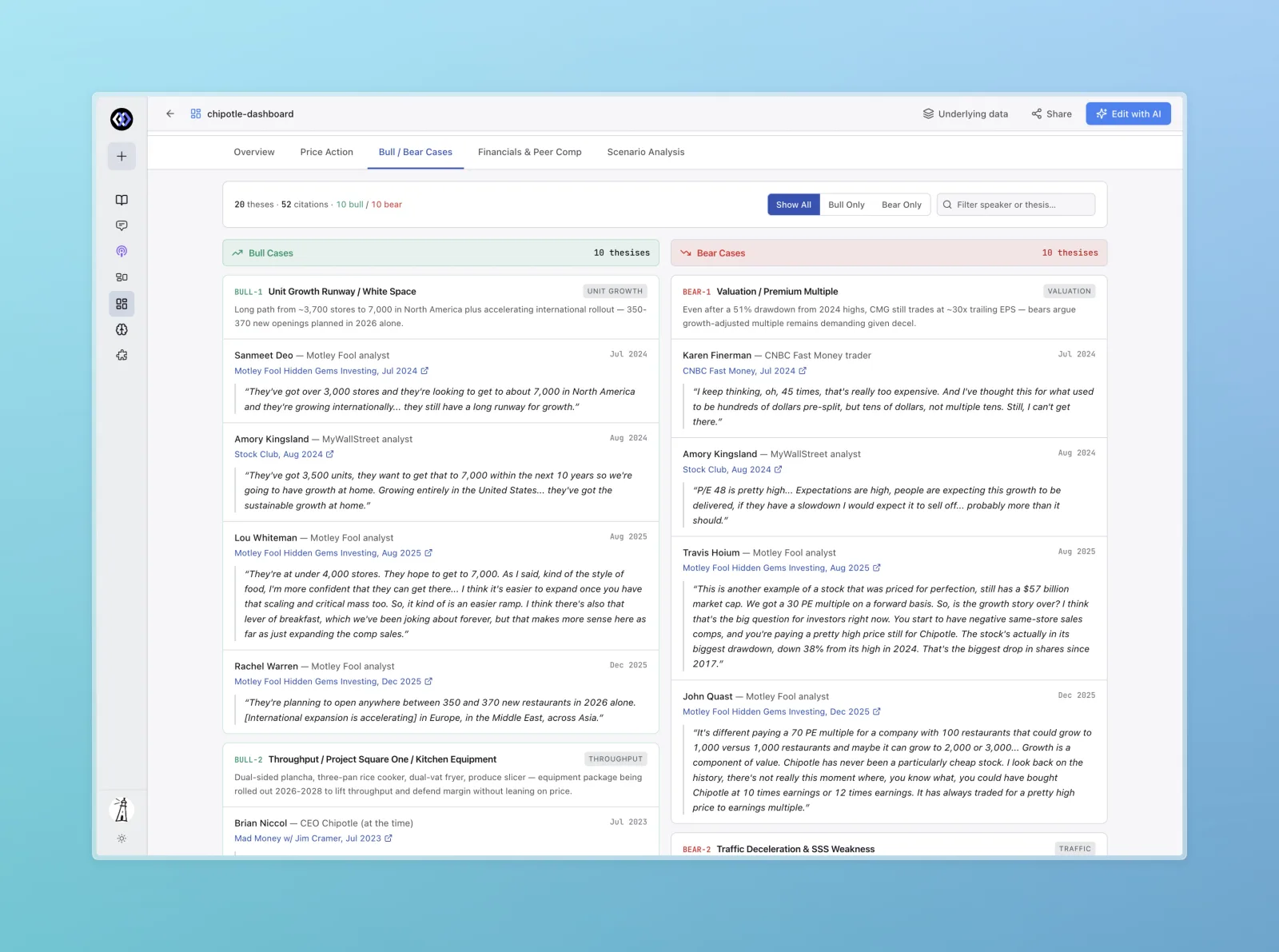Viewport: 1279px width, 952px height.
Task: Click the Bull Cases column header
Action: pyautogui.click(x=440, y=253)
